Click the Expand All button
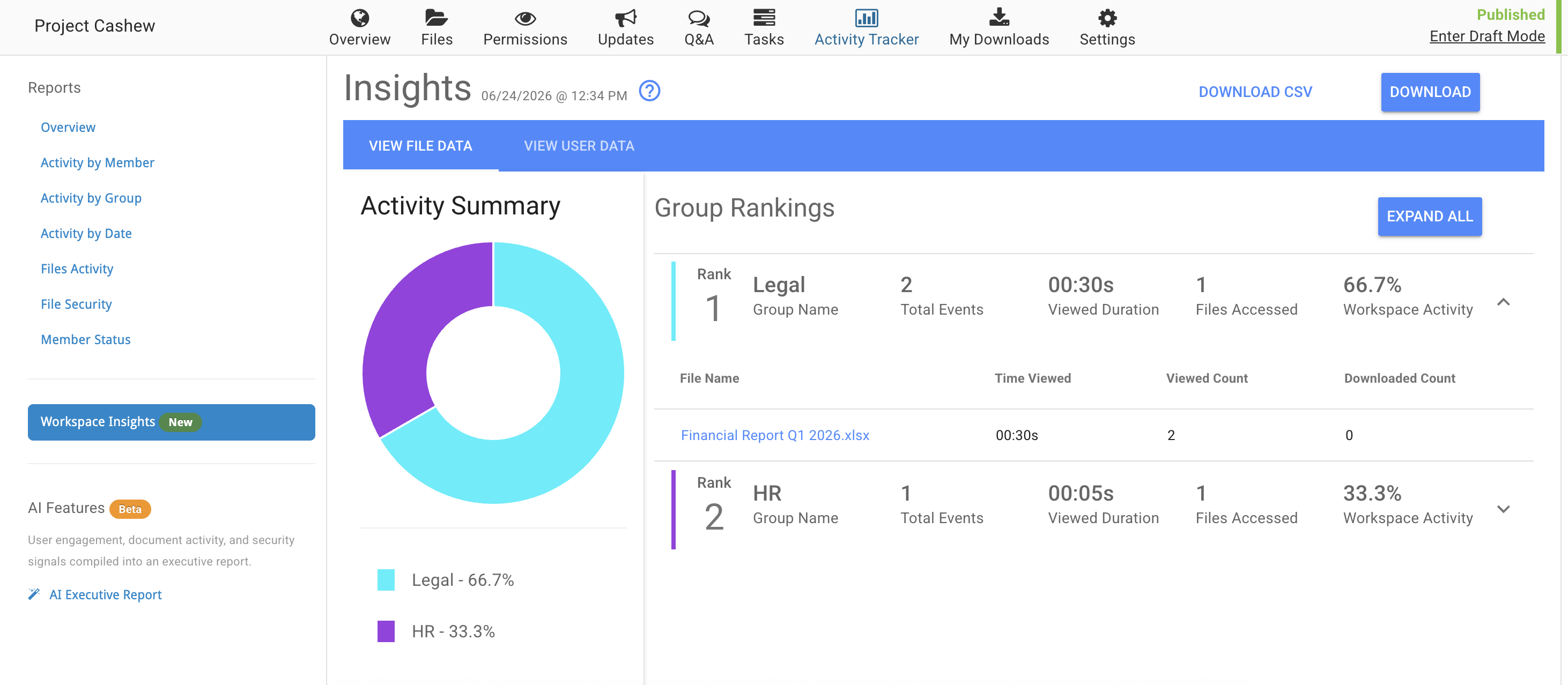This screenshot has height=685, width=1568. click(1429, 216)
